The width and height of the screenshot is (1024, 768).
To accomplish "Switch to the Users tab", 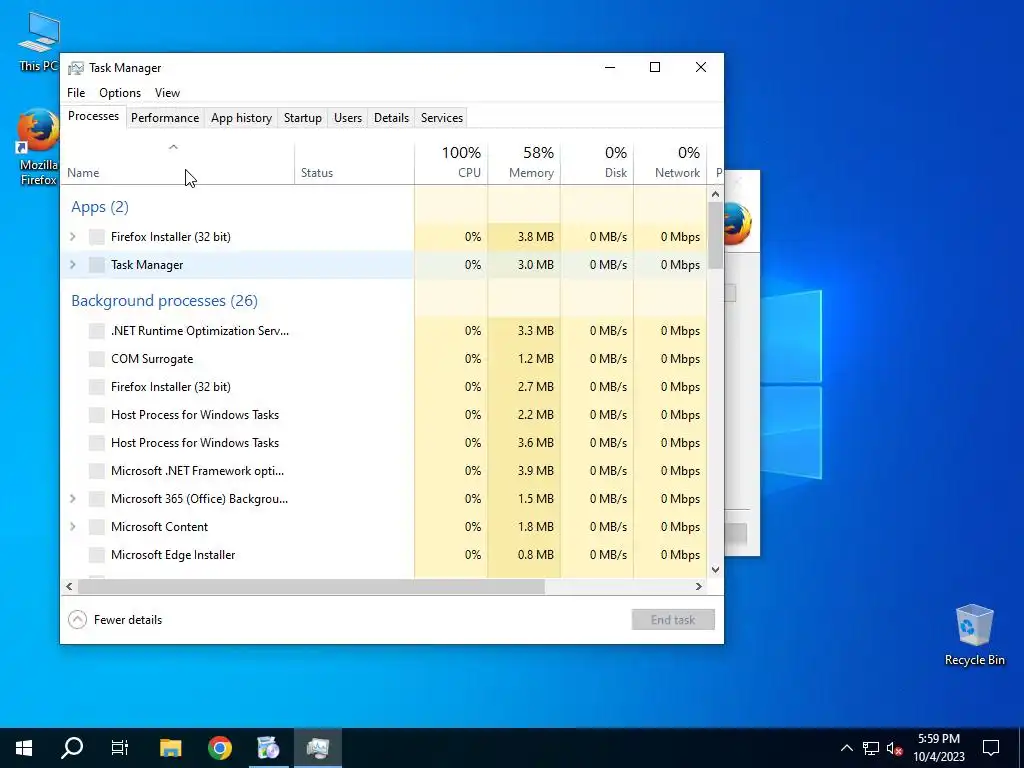I will click(x=347, y=118).
